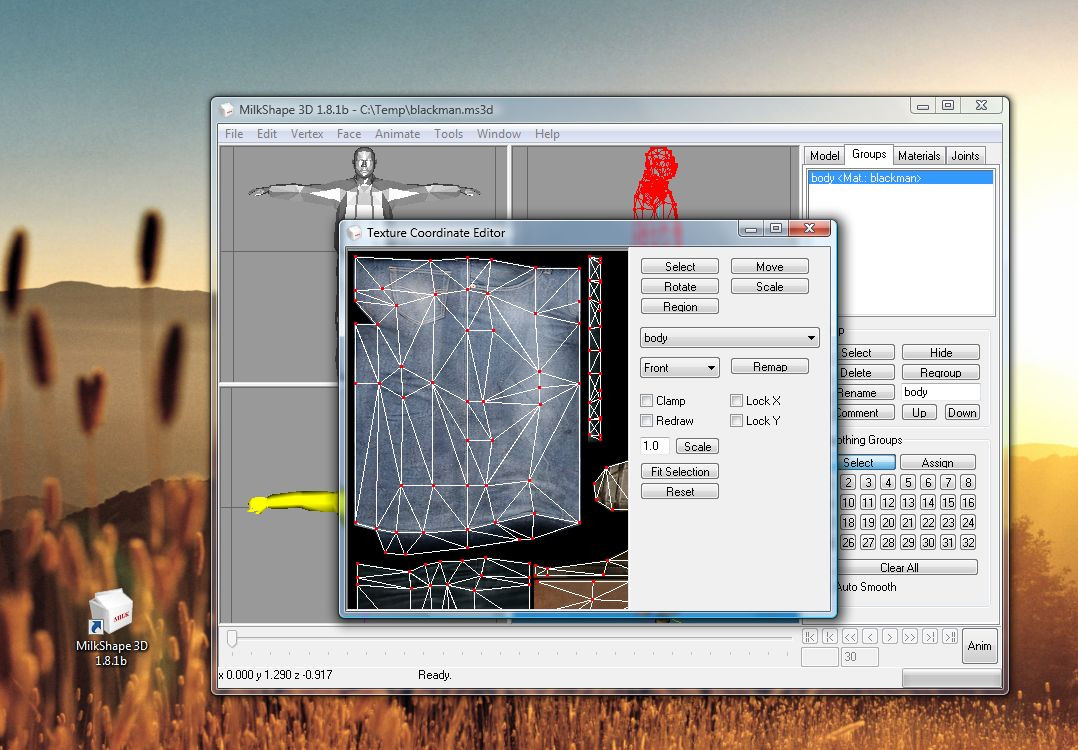Click Texture Coordinate Editor title bar icon
Screen dimensions: 1078x750
click(354, 233)
